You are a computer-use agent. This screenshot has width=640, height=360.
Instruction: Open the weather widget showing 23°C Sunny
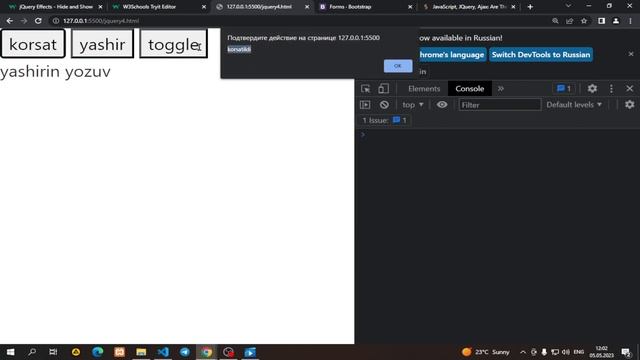pos(486,352)
